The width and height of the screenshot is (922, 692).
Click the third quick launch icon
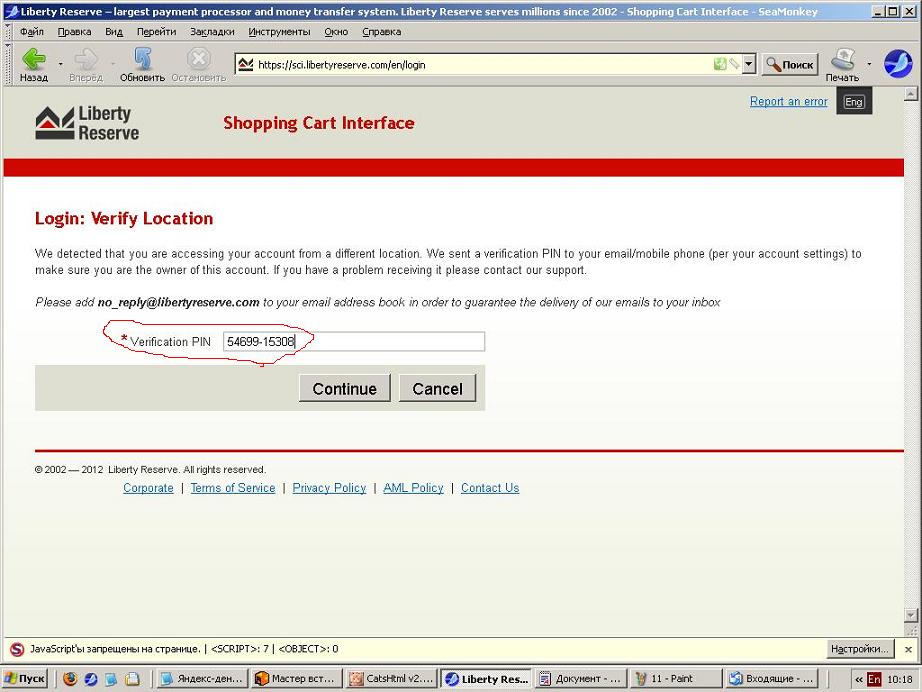pyautogui.click(x=111, y=679)
